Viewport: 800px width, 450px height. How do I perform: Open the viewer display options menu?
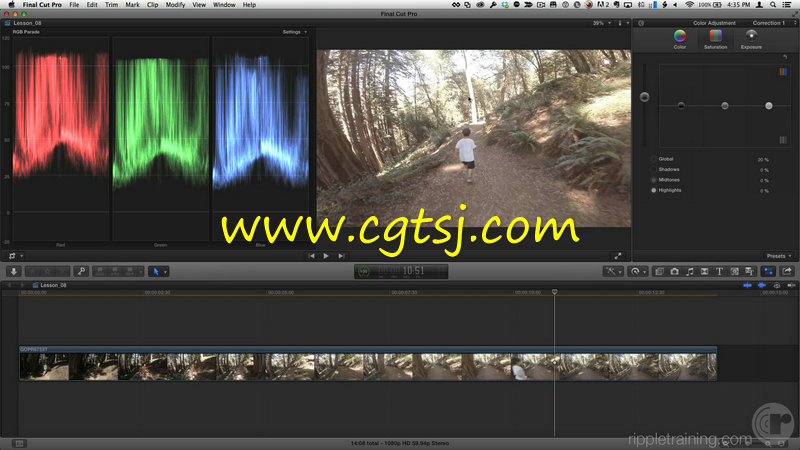pyautogui.click(x=623, y=23)
